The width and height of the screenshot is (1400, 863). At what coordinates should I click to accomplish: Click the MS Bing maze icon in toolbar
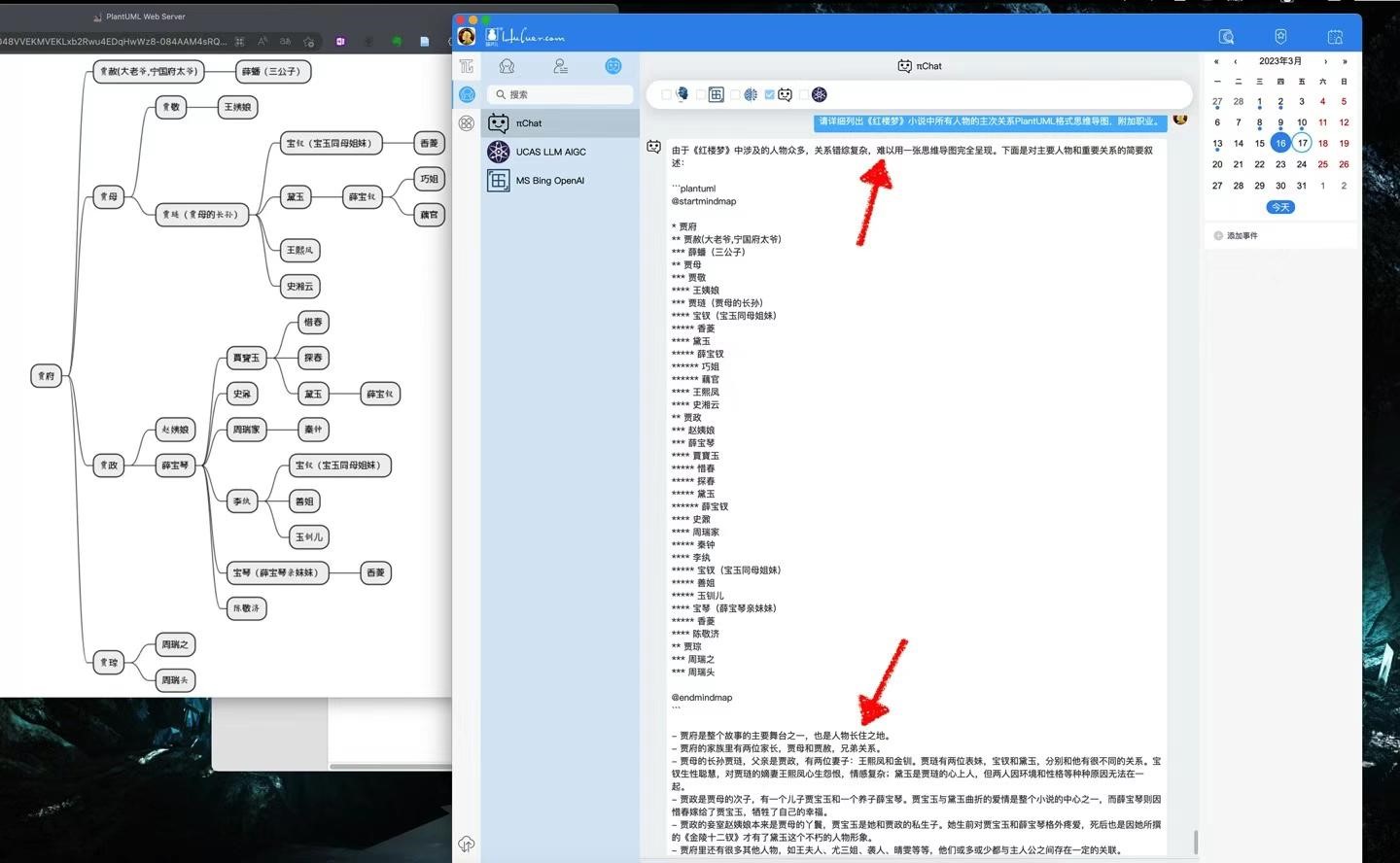tap(716, 94)
